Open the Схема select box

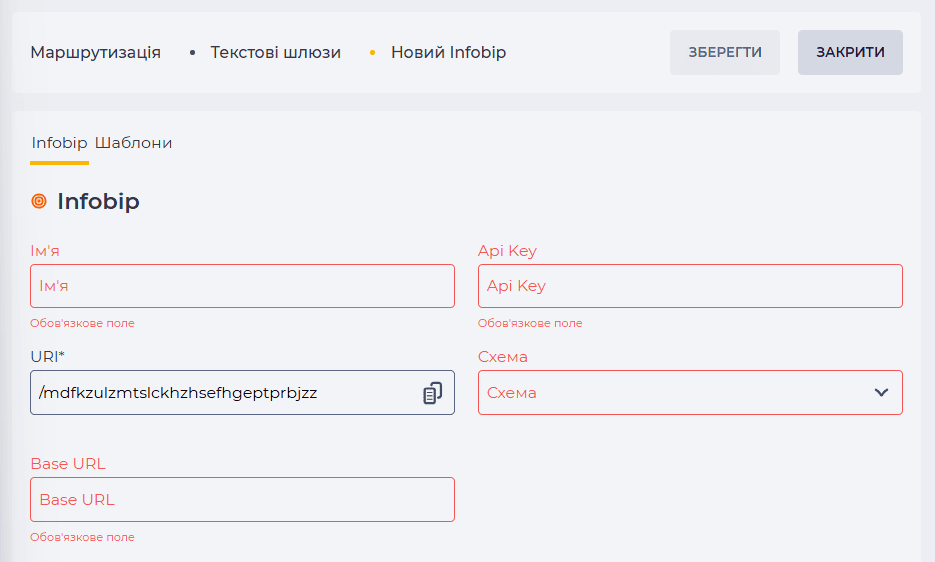(690, 393)
